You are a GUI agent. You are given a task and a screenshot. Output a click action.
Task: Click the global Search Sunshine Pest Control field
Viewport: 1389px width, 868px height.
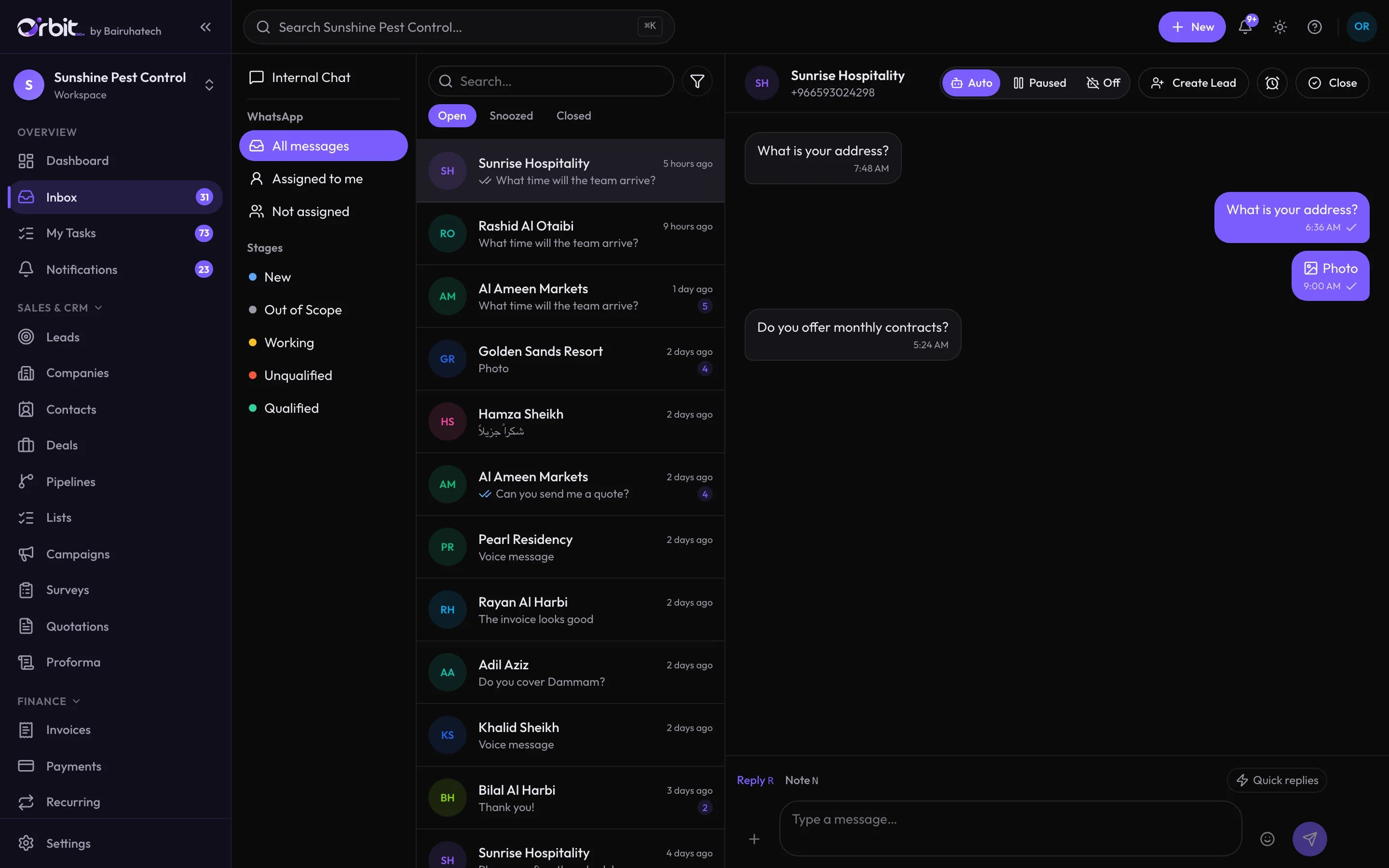click(459, 27)
